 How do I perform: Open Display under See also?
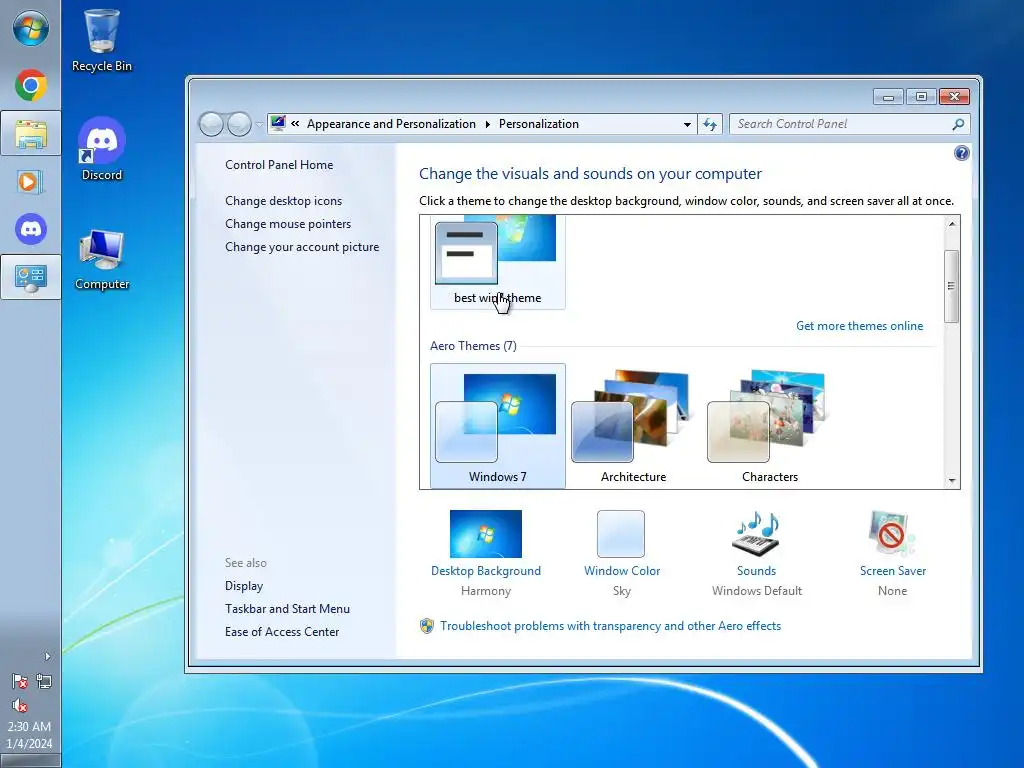pyautogui.click(x=244, y=586)
